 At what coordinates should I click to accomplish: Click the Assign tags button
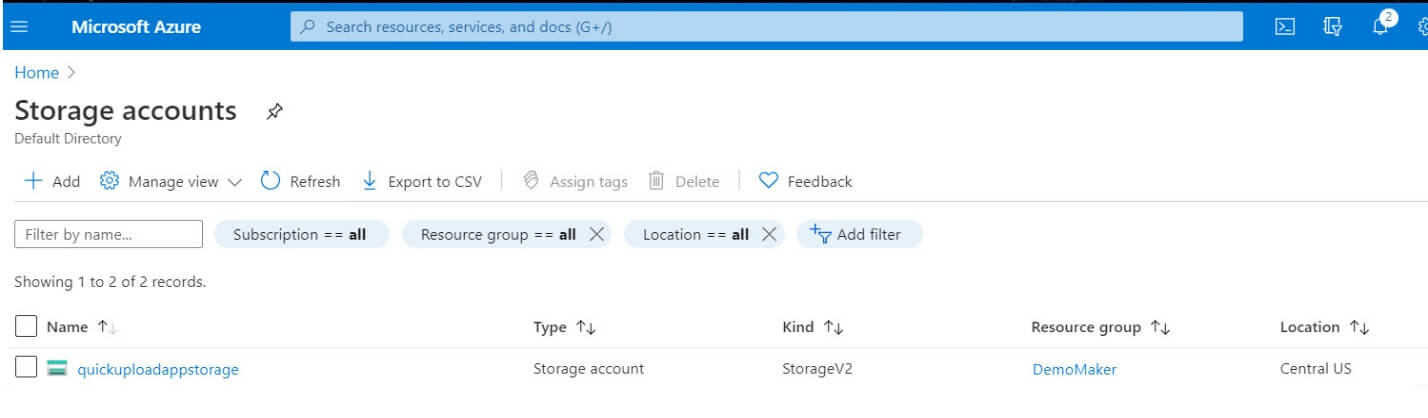coord(575,181)
